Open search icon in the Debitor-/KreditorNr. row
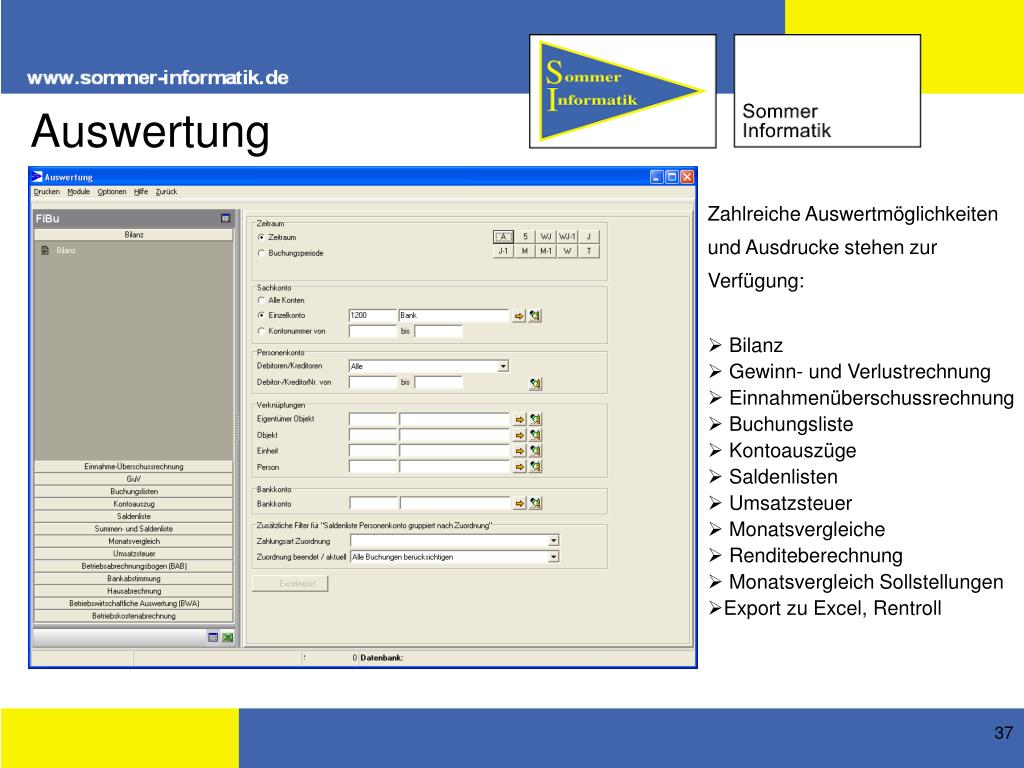This screenshot has height=768, width=1024. click(536, 384)
